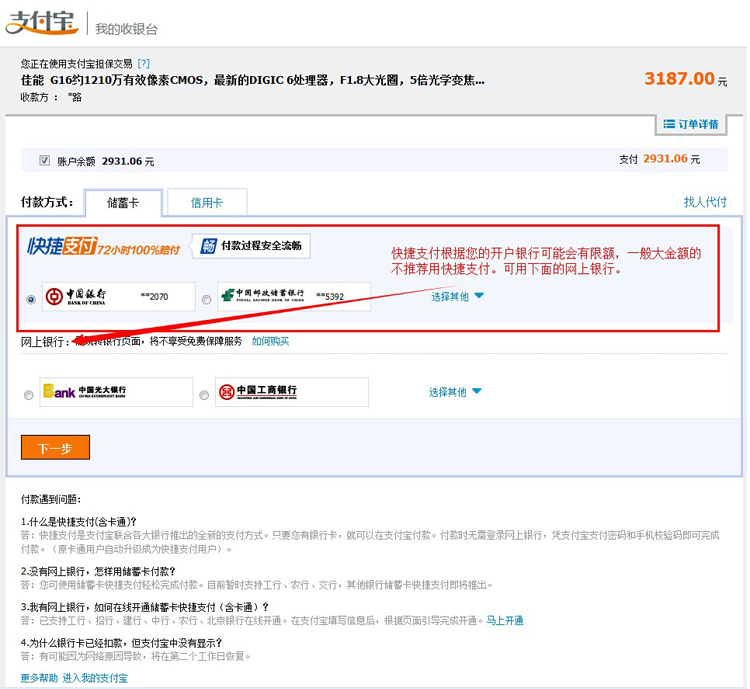Open the 更多帮助 link
This screenshot has width=750, height=689.
tap(39, 678)
